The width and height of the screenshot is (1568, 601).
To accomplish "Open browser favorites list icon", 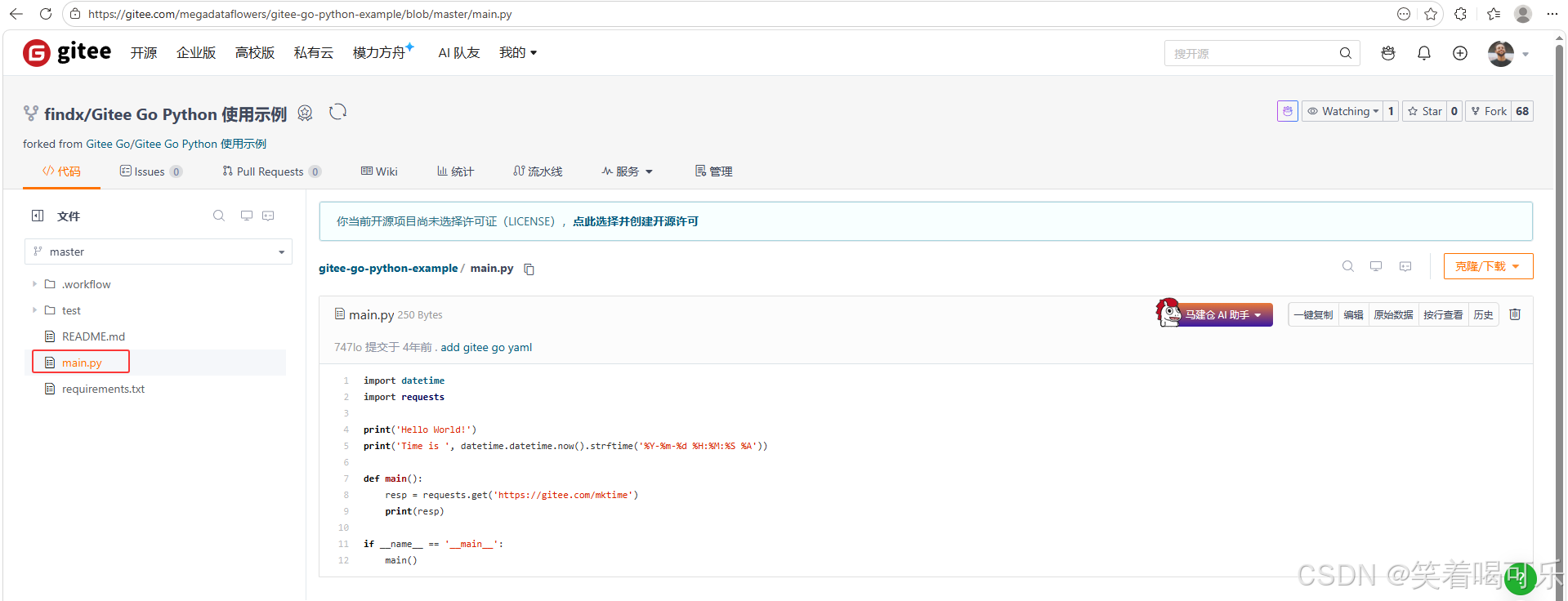I will (x=1494, y=14).
